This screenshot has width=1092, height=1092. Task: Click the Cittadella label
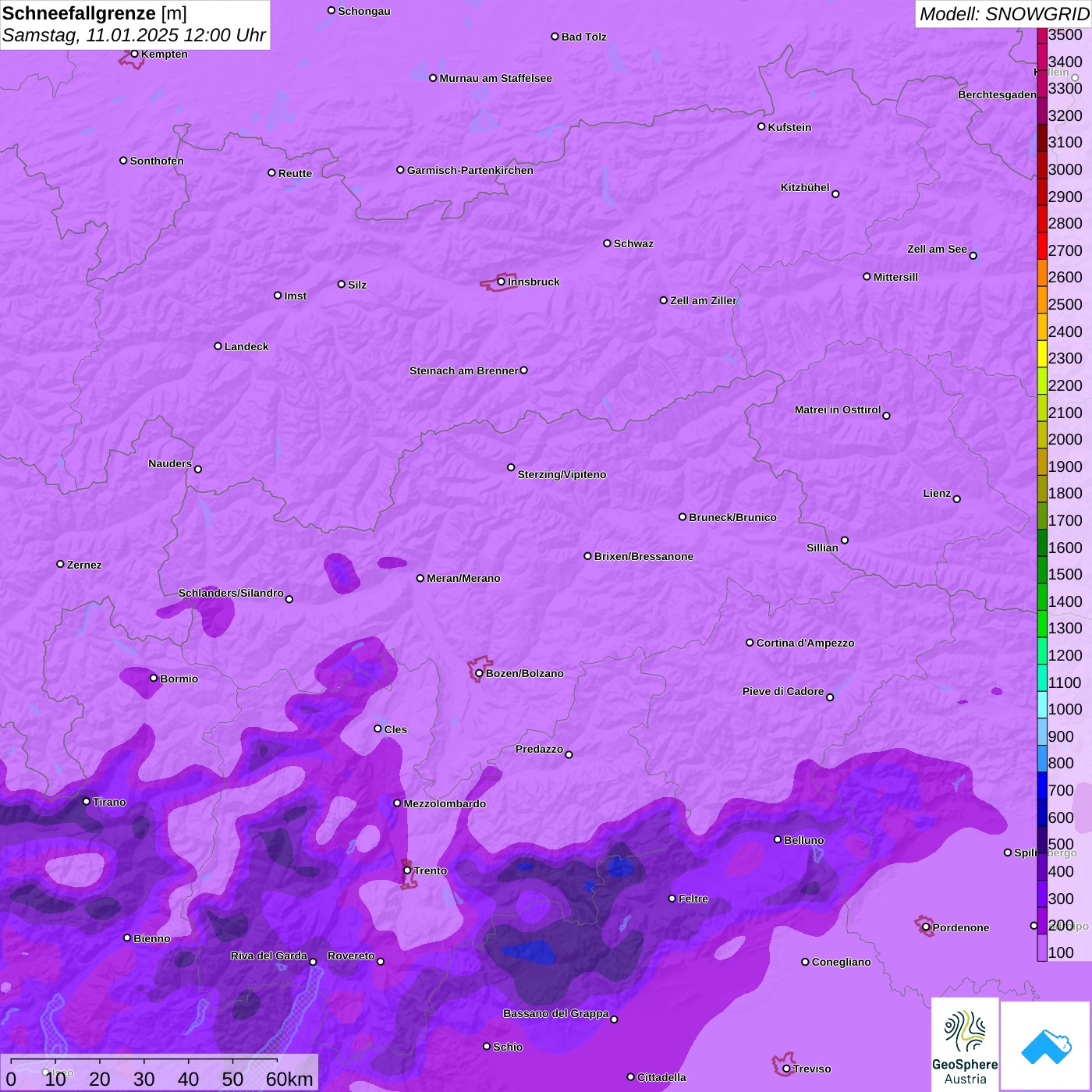click(661, 1077)
